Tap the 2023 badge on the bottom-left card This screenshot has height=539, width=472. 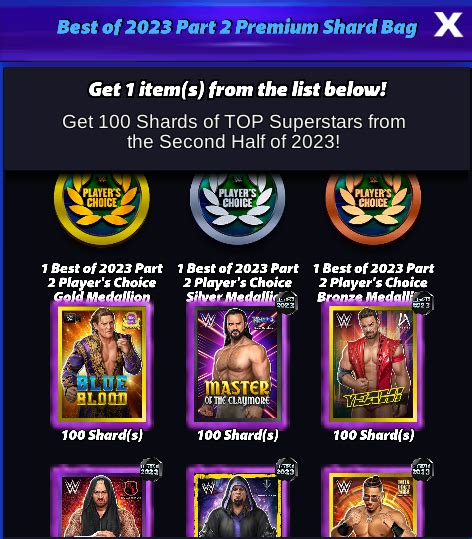151,469
